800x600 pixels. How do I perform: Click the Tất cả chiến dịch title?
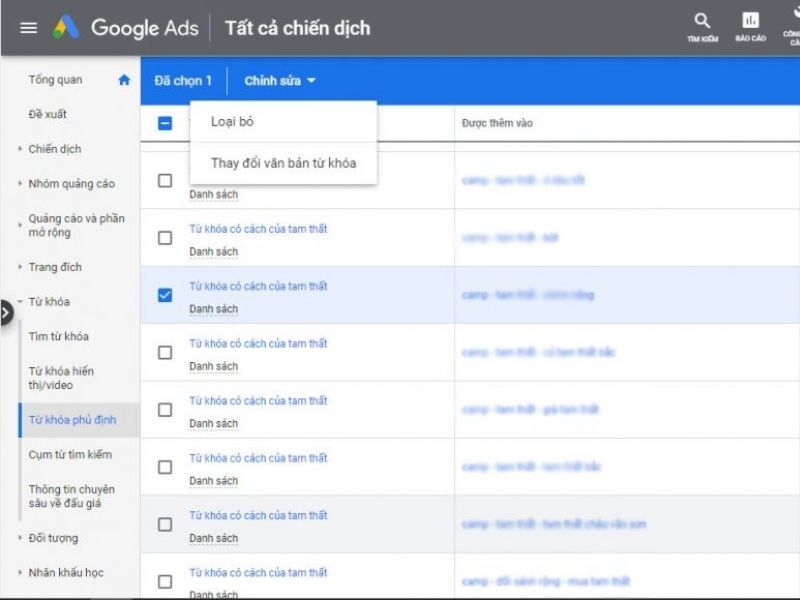[297, 28]
